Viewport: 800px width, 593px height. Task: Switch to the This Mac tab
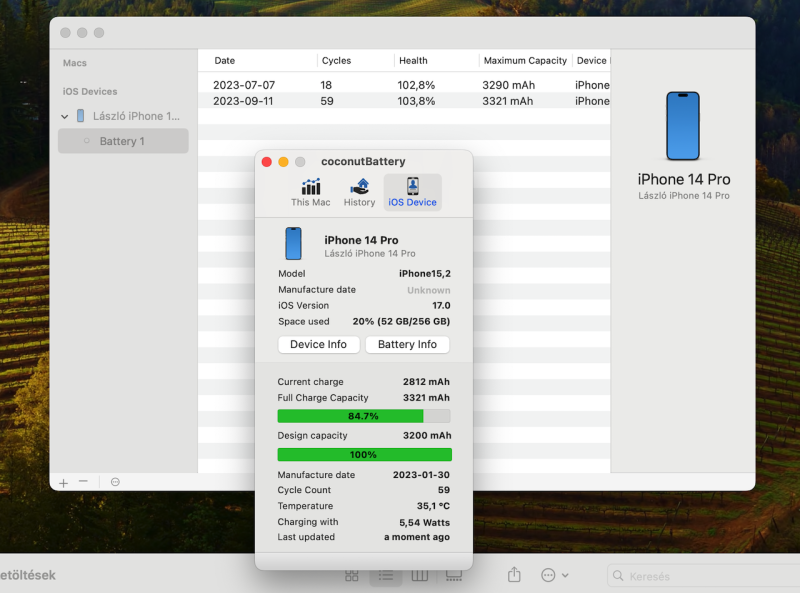click(x=310, y=192)
